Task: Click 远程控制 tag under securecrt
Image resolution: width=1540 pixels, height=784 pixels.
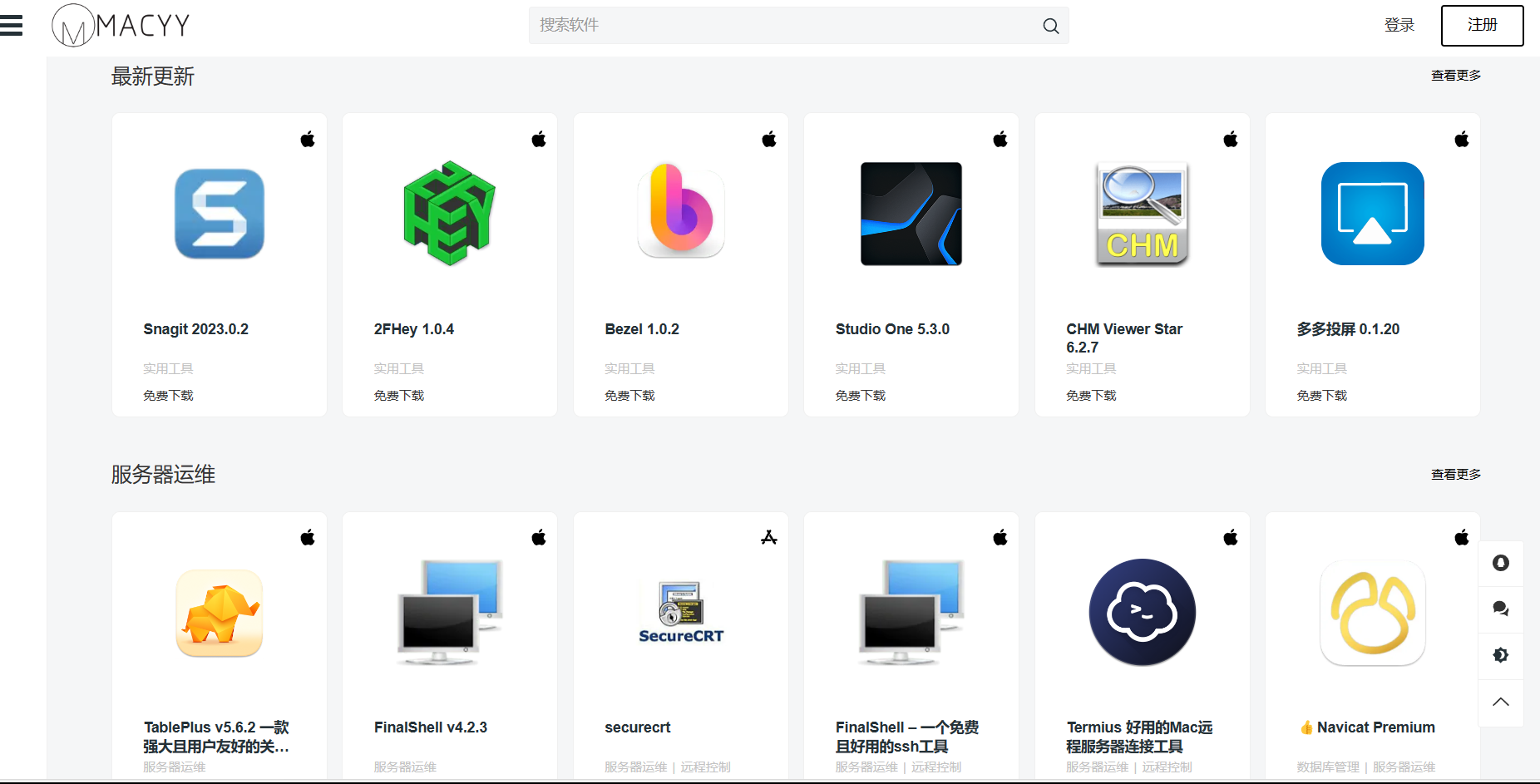Action: click(x=705, y=767)
